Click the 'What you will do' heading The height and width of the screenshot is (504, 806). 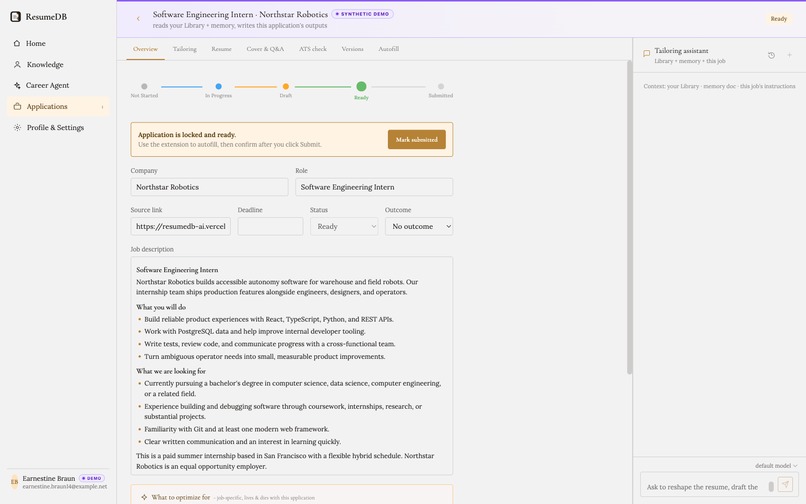(x=161, y=307)
